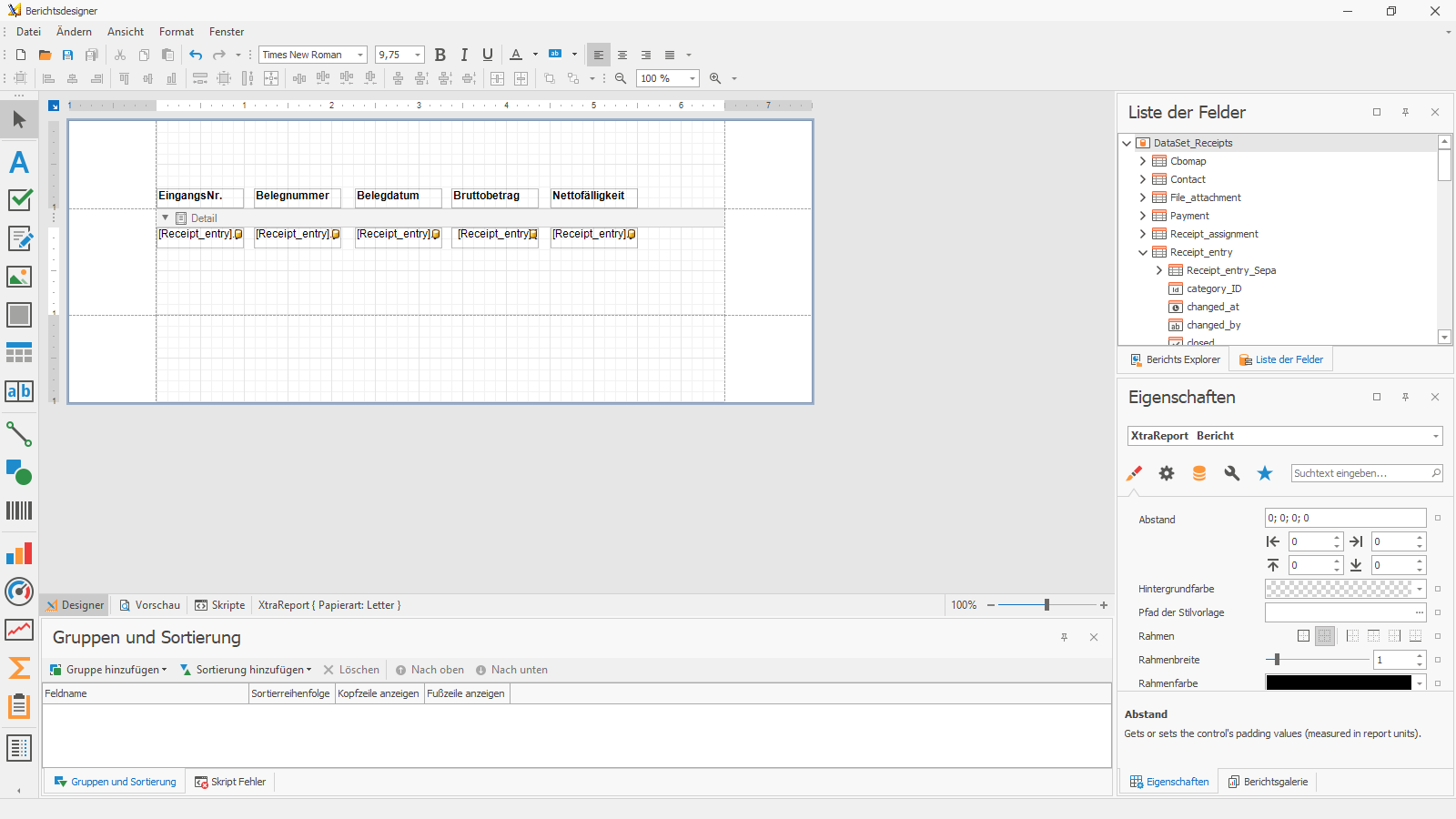This screenshot has height=819, width=1456.
Task: Click Hintergrundfarbe color swatch
Action: (x=1339, y=589)
